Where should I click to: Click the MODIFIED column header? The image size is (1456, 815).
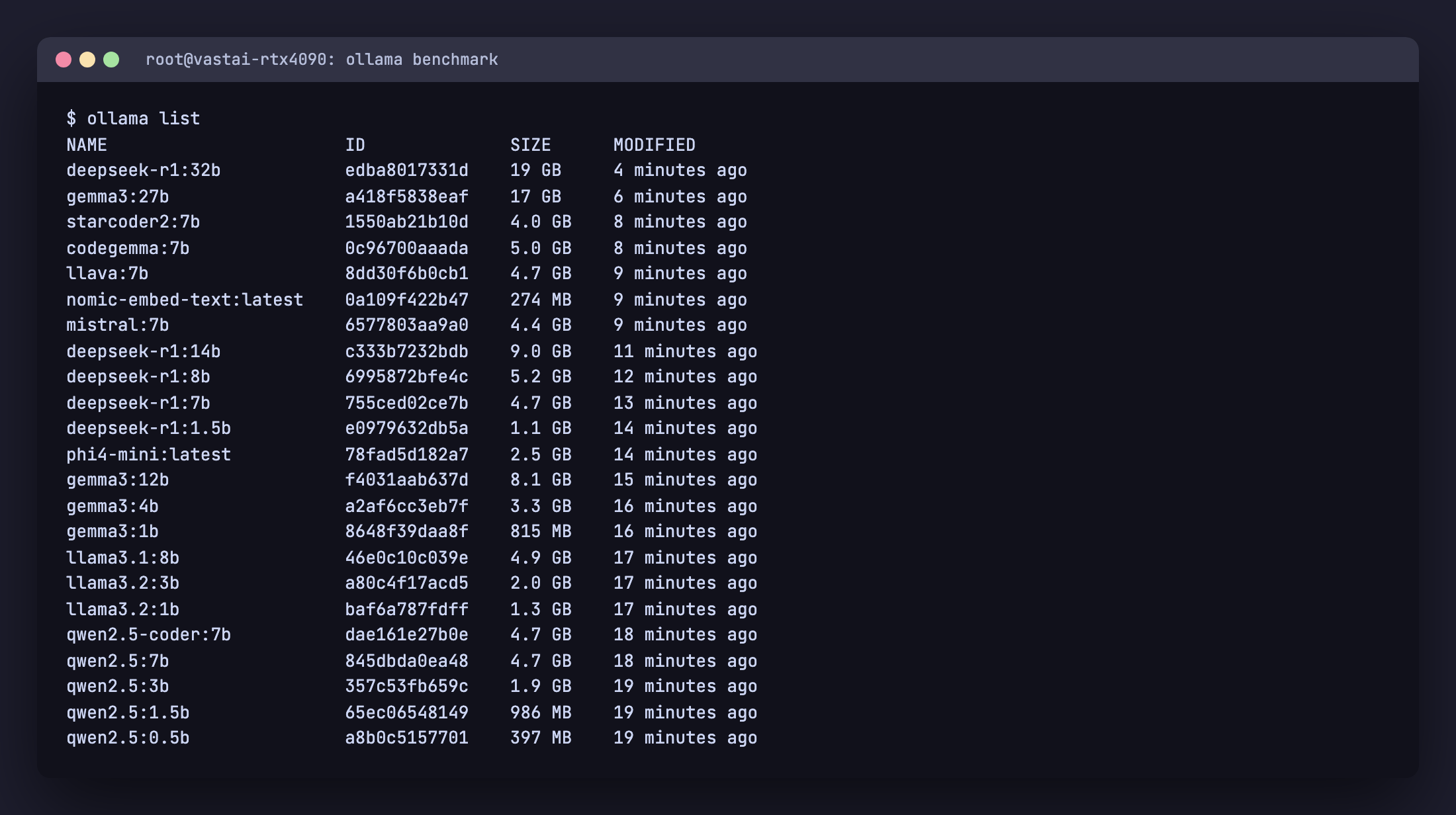click(655, 145)
